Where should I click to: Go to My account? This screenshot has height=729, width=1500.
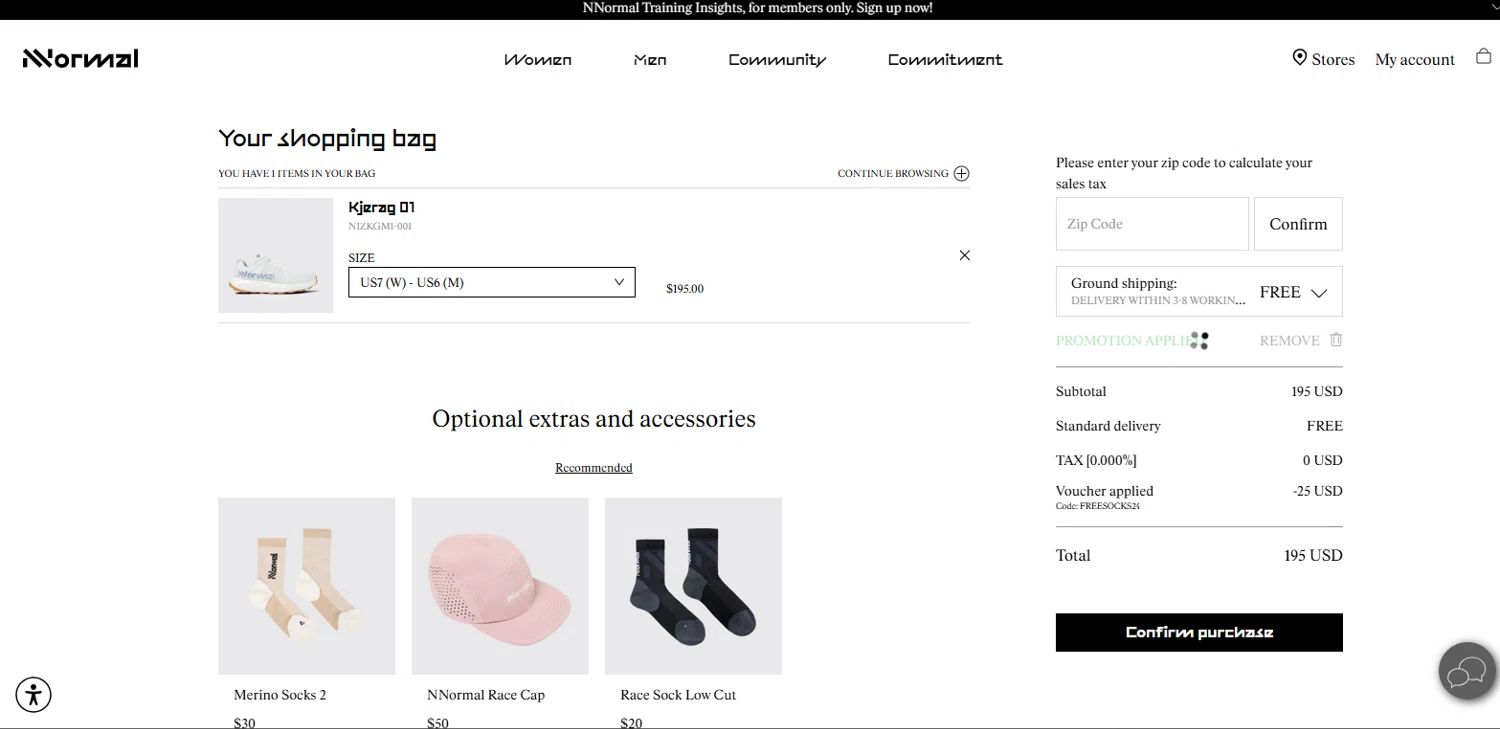(x=1415, y=60)
